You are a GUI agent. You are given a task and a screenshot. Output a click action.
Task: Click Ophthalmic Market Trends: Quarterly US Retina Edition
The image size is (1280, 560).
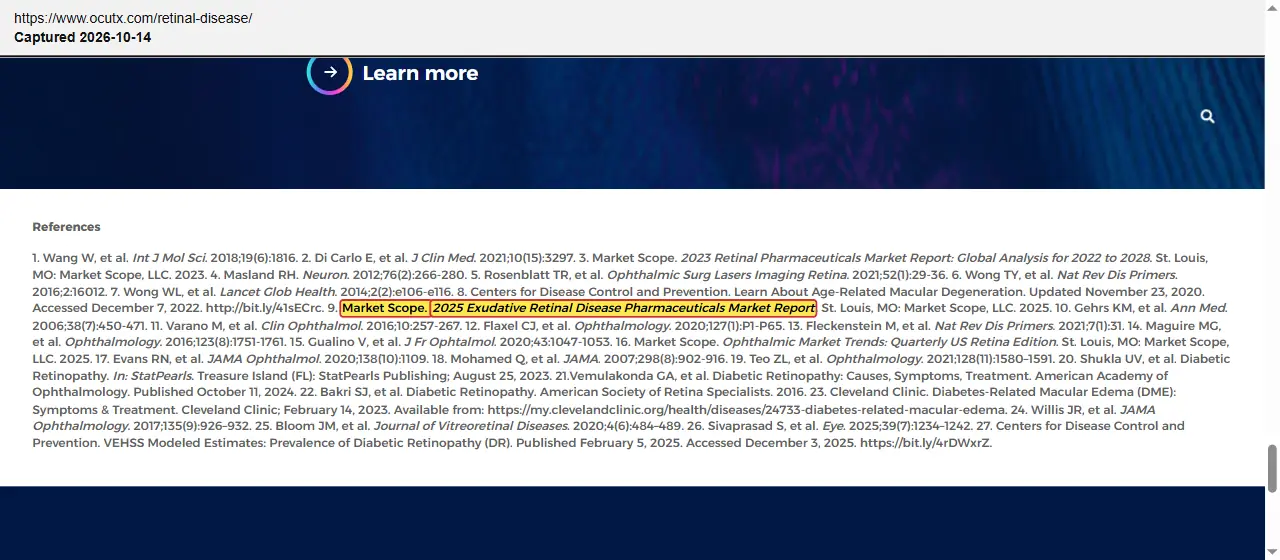pyautogui.click(x=890, y=342)
